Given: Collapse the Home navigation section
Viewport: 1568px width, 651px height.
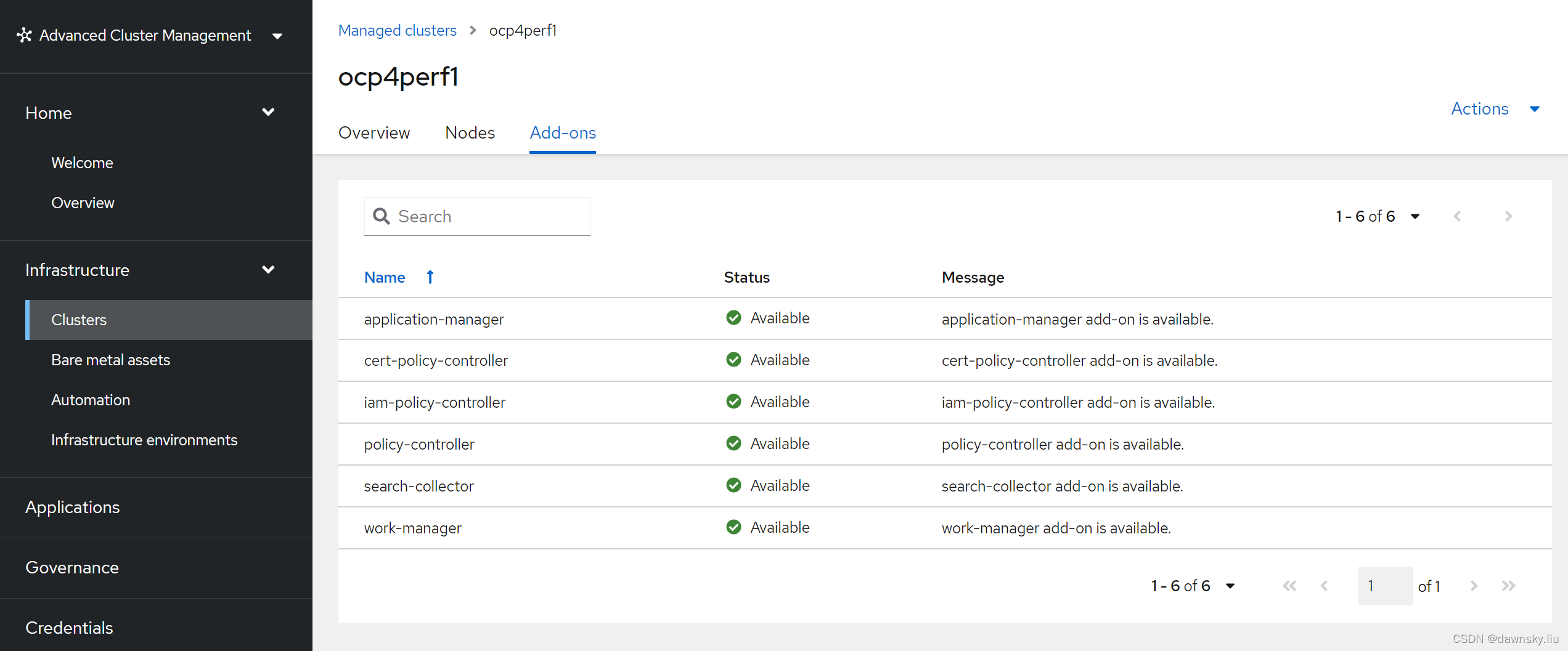Looking at the screenshot, I should click(268, 112).
